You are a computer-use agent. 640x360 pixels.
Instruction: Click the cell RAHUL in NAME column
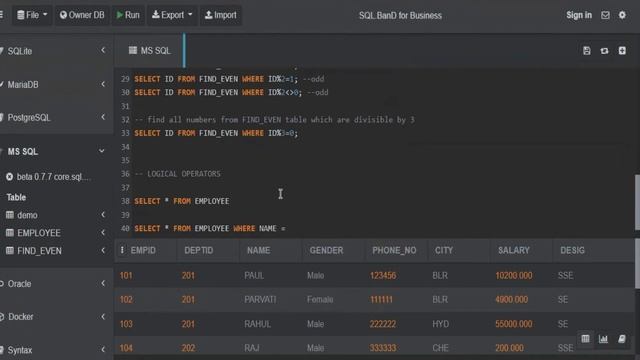tap(257, 324)
